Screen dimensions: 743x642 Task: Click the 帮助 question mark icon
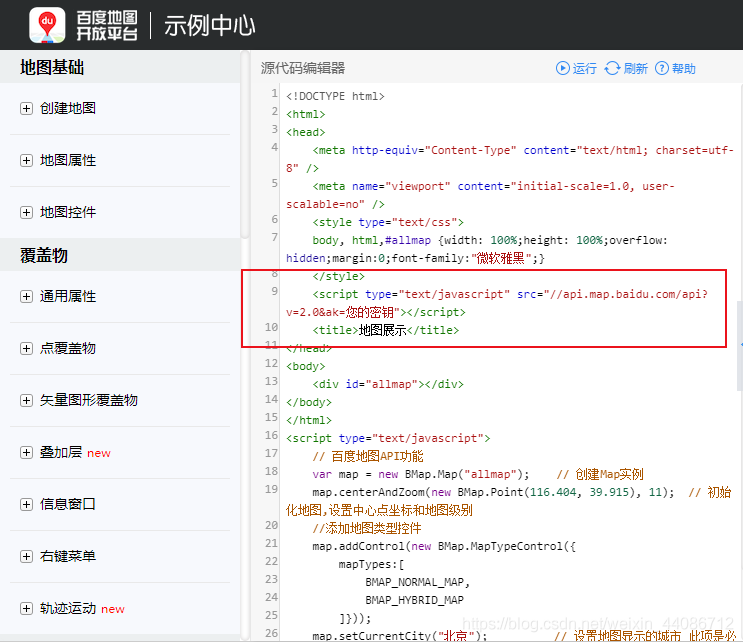pos(661,68)
